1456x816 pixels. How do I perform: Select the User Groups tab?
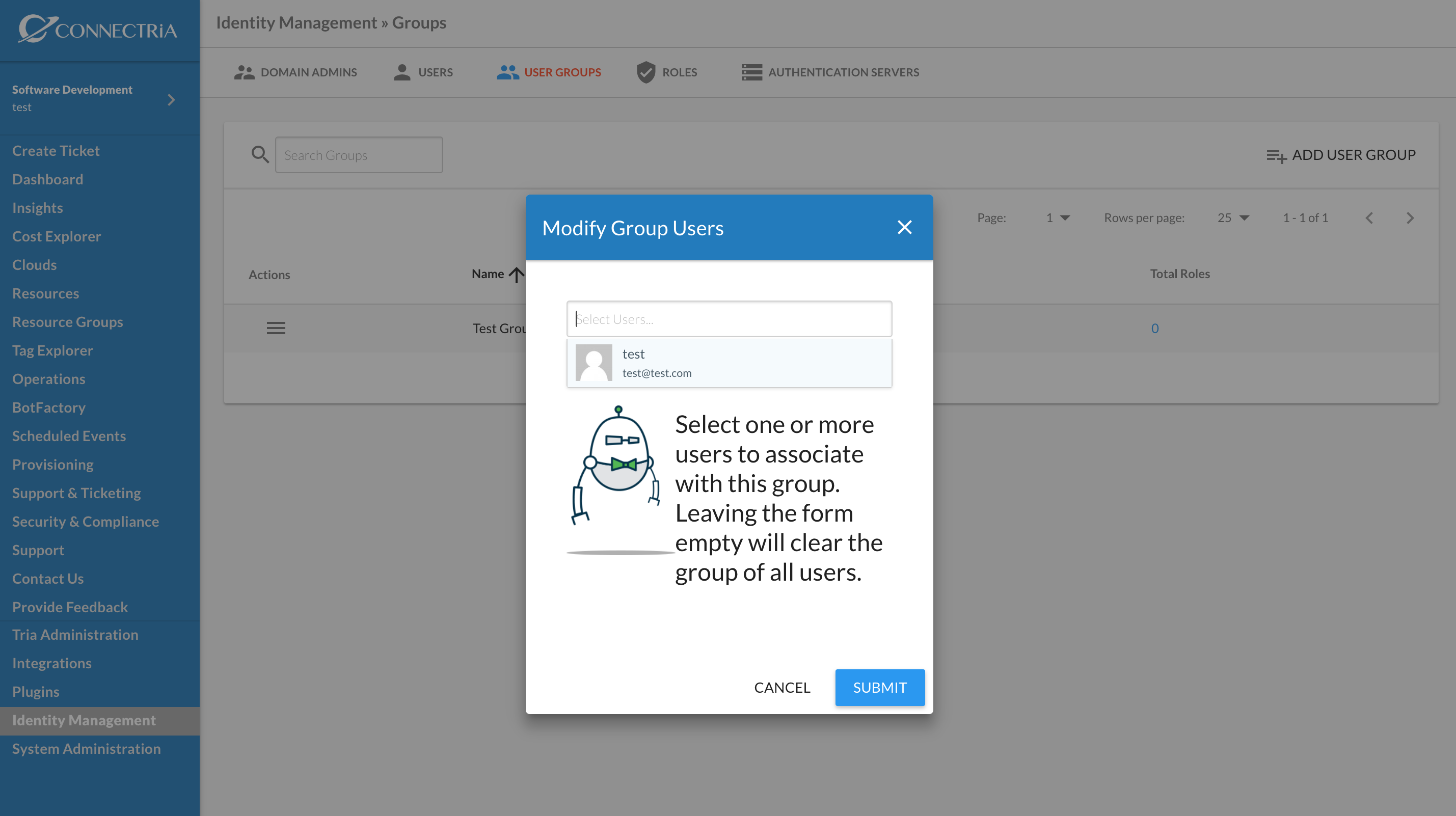click(x=548, y=72)
